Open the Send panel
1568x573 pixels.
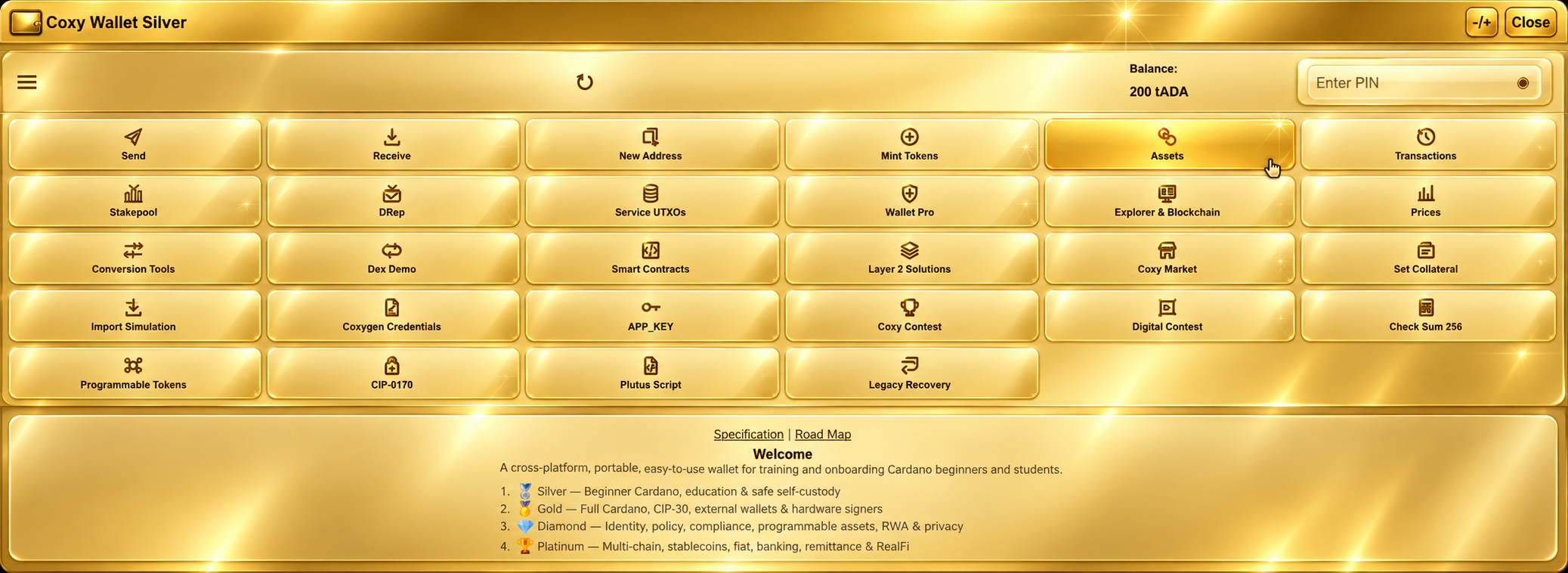[x=135, y=144]
